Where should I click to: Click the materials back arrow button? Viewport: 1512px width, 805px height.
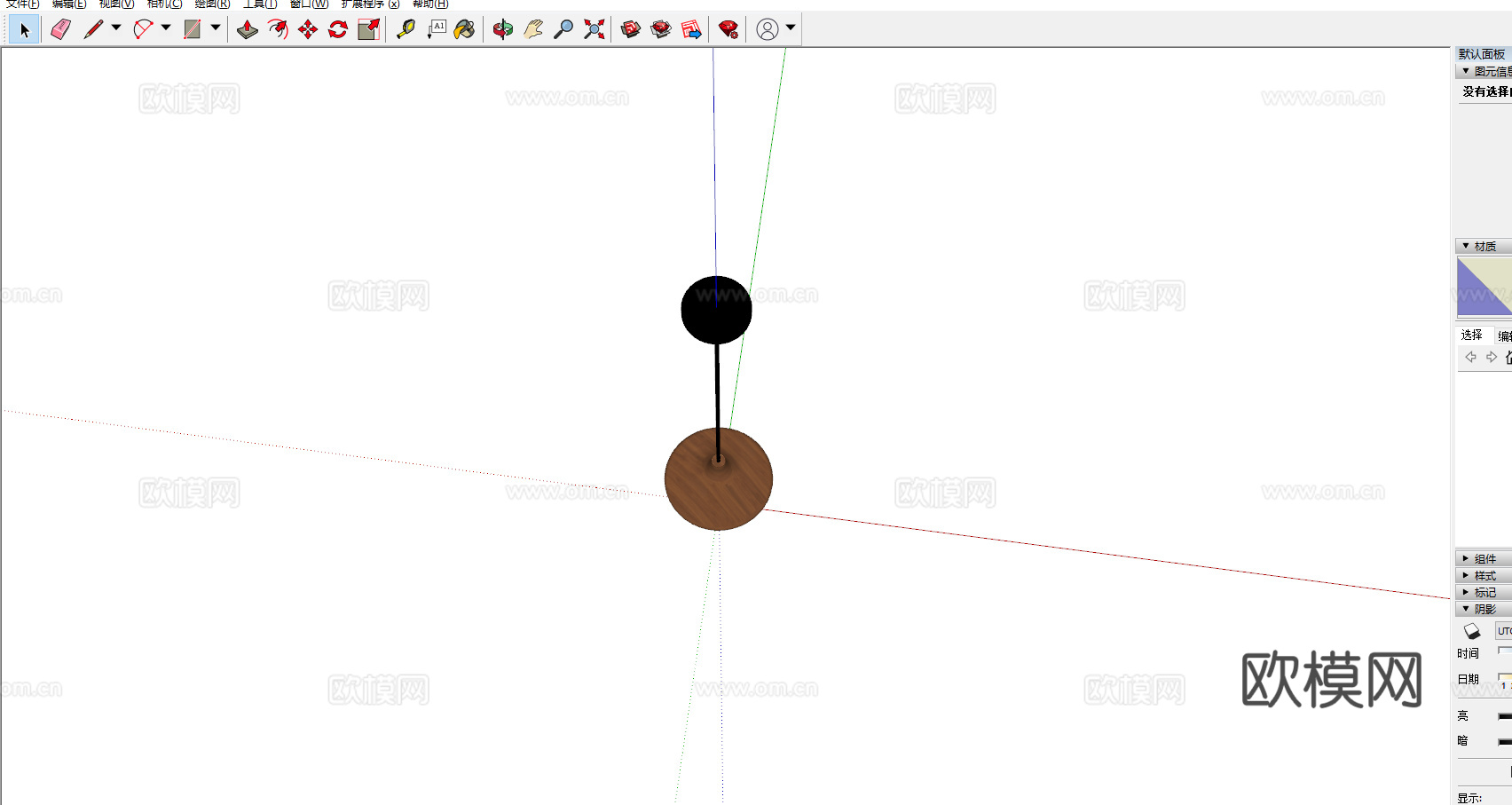[1470, 357]
